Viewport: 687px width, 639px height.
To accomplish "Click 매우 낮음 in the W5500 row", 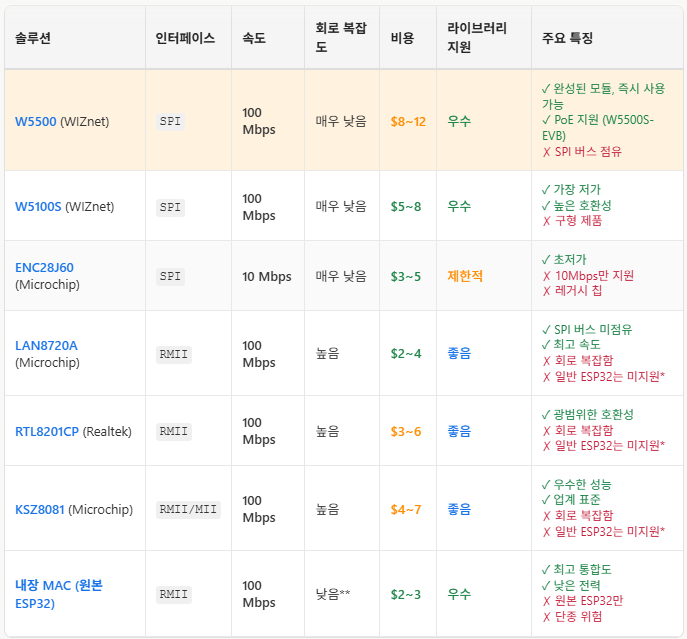I will point(341,121).
